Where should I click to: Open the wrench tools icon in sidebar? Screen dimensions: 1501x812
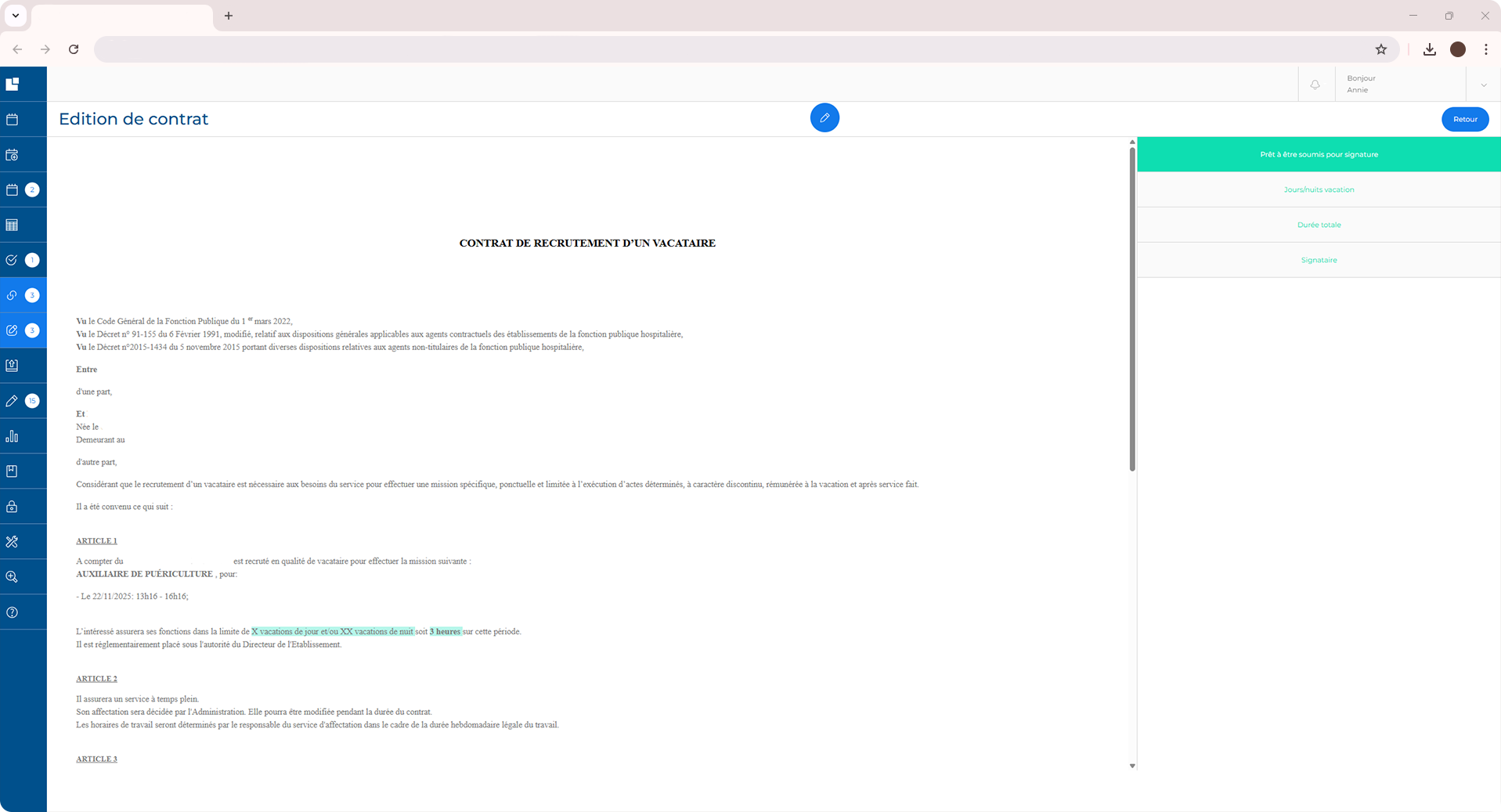tap(13, 542)
